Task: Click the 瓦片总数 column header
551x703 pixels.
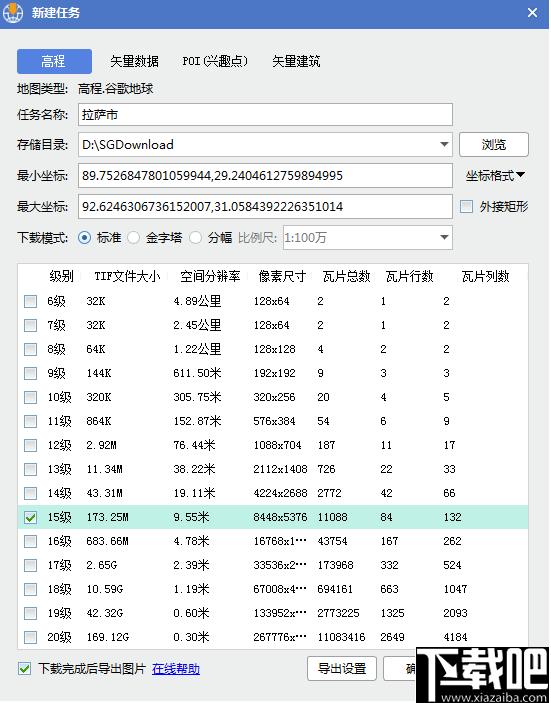Action: 347,277
